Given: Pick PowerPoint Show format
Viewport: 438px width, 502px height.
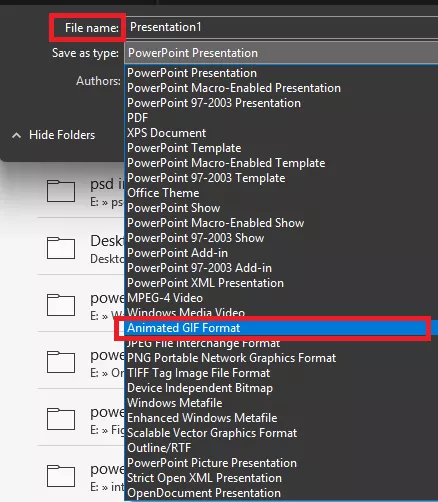Looking at the screenshot, I should click(173, 208).
